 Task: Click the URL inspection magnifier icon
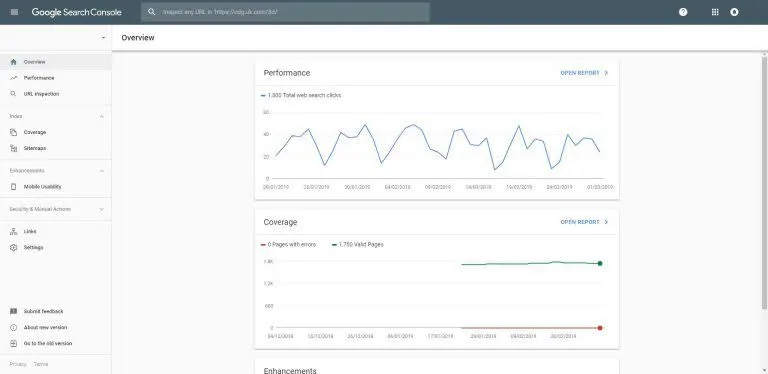(x=14, y=94)
